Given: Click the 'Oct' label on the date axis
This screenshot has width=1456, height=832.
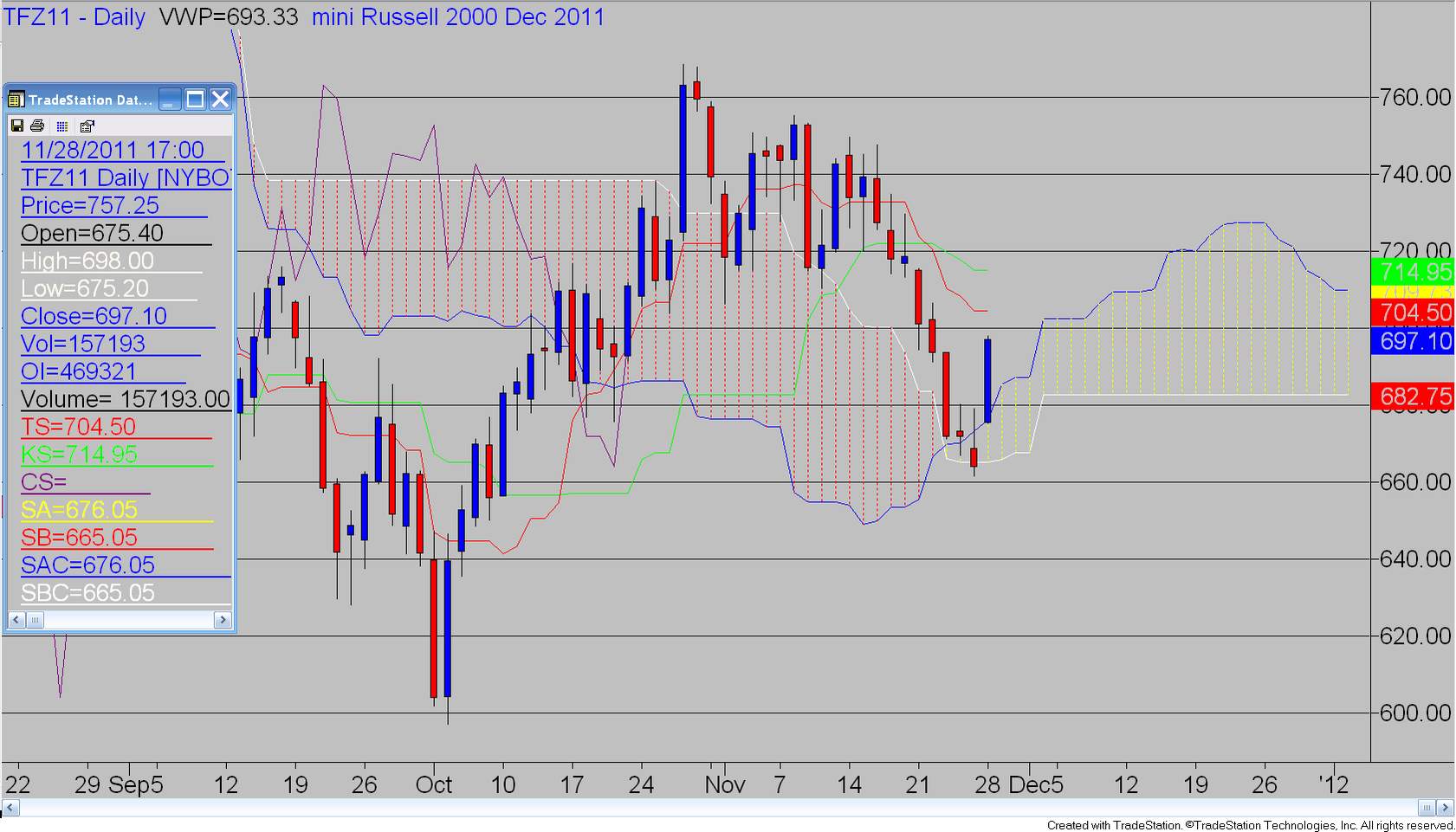Looking at the screenshot, I should 434,785.
